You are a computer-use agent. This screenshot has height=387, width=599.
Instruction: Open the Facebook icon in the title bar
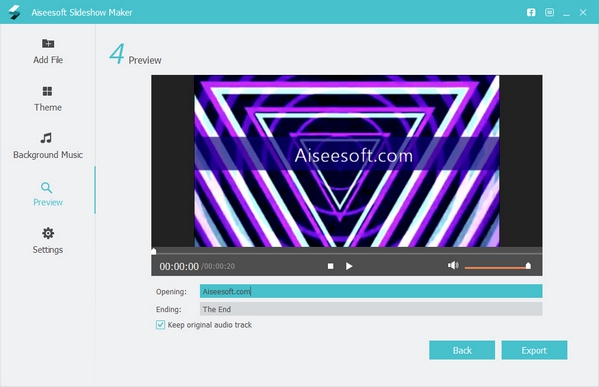531,12
